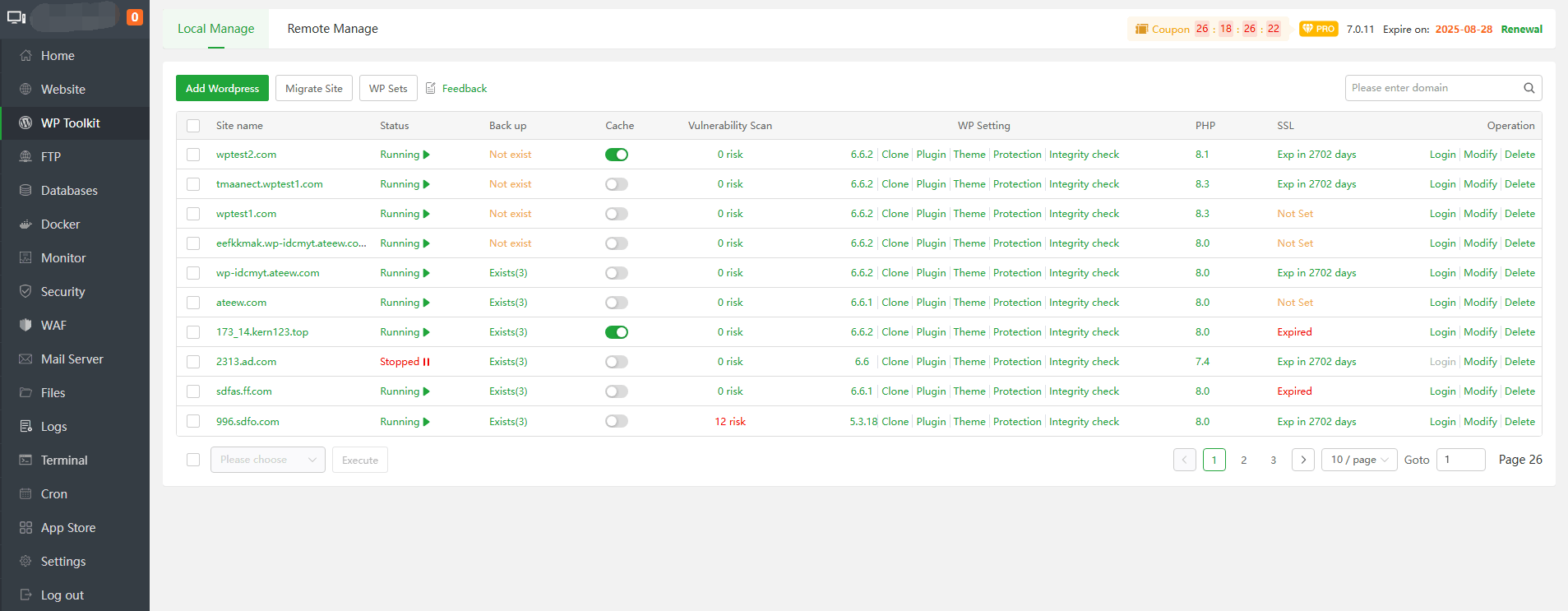
Task: Open Plugin settings for wp-idcmyt.ateew.com
Action: [932, 273]
